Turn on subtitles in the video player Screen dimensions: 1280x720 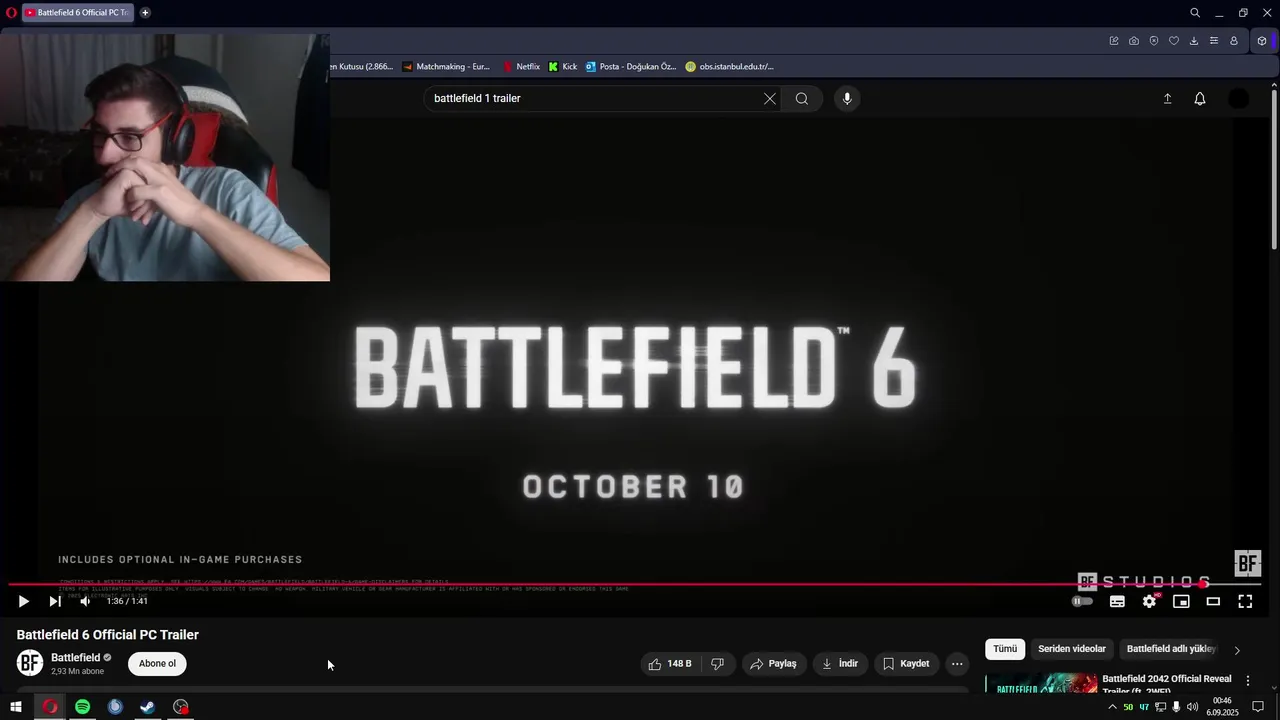[x=1117, y=601]
